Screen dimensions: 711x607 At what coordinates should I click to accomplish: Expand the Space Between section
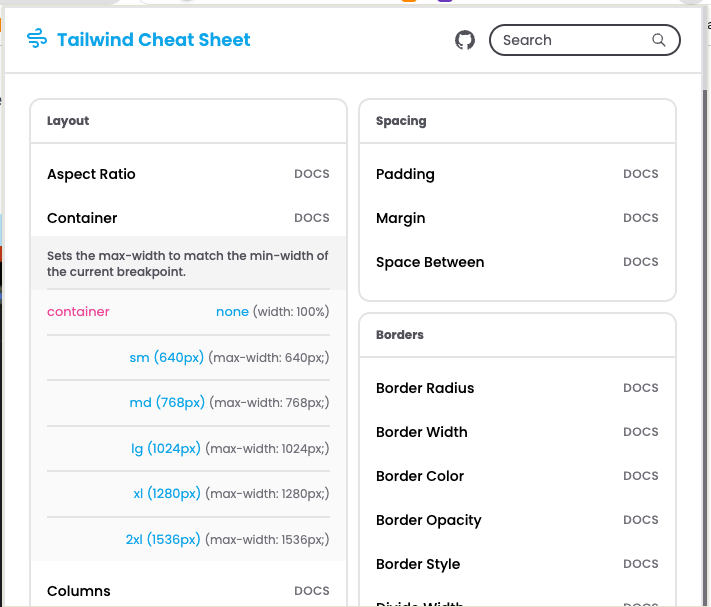point(430,262)
